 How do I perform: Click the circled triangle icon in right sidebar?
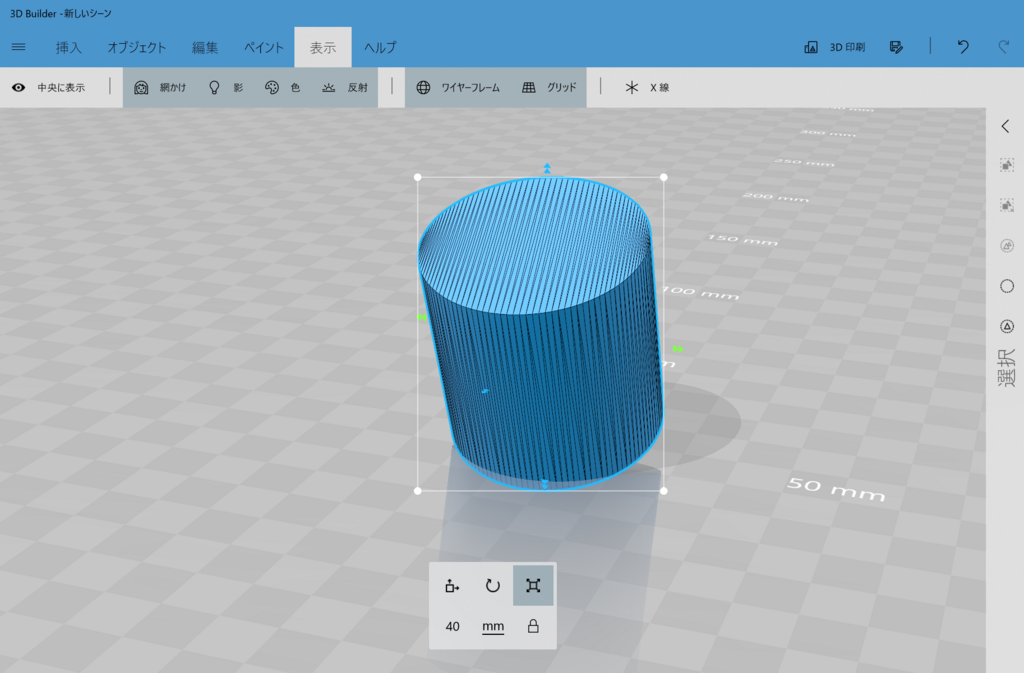point(1007,326)
